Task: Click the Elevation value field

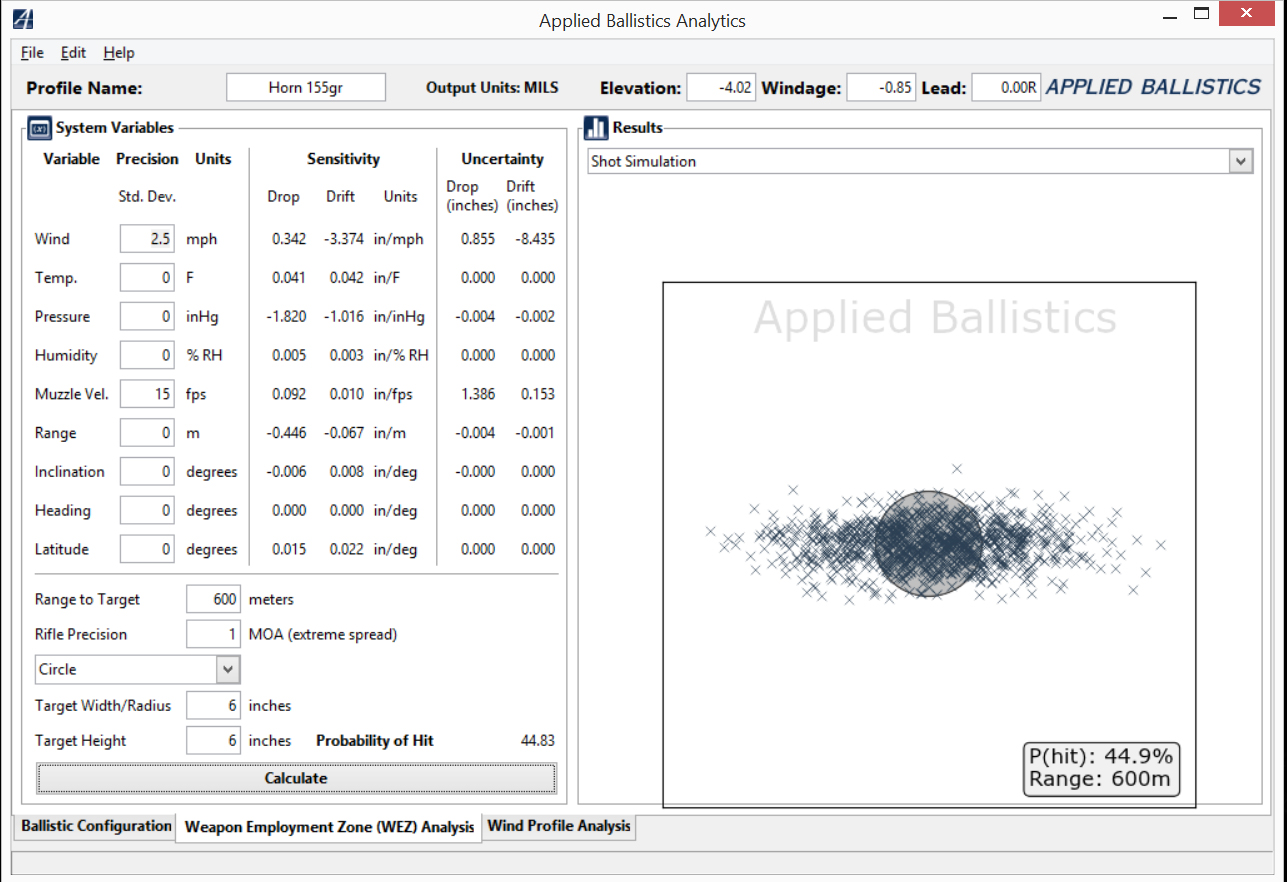Action: coord(720,88)
